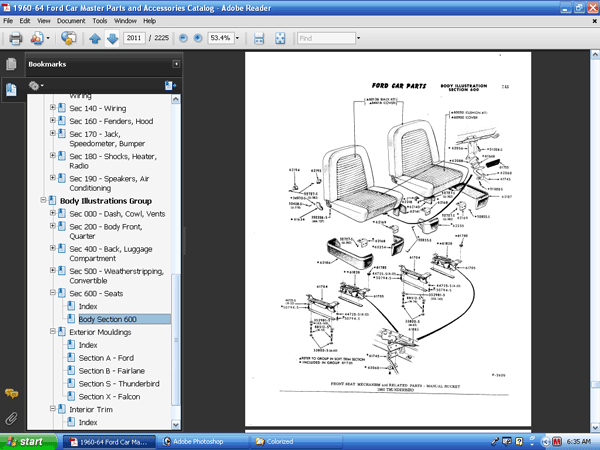Zoom out with the minus button
600x450 pixels.
tap(183, 38)
